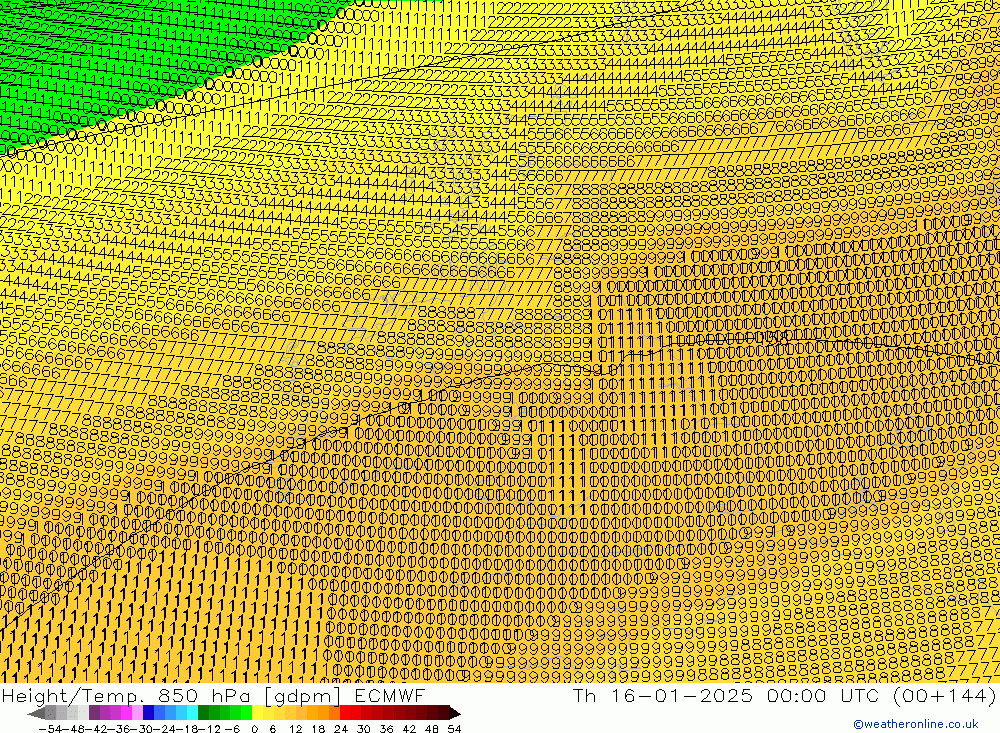Click the '00:00 UTC' time text
The height and width of the screenshot is (733, 1000).
coord(823,696)
